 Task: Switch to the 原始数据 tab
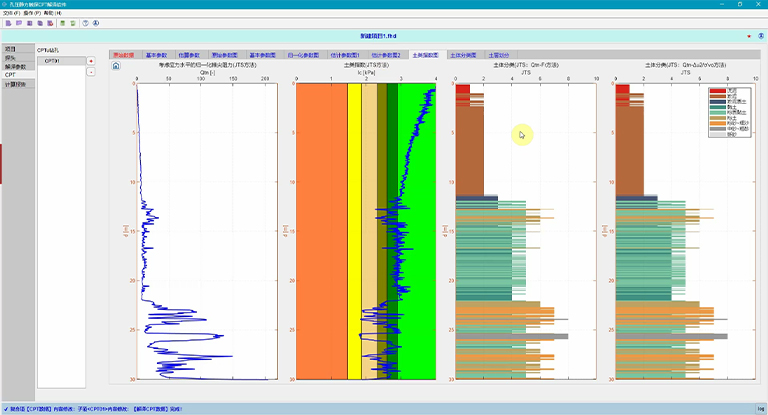click(x=124, y=55)
